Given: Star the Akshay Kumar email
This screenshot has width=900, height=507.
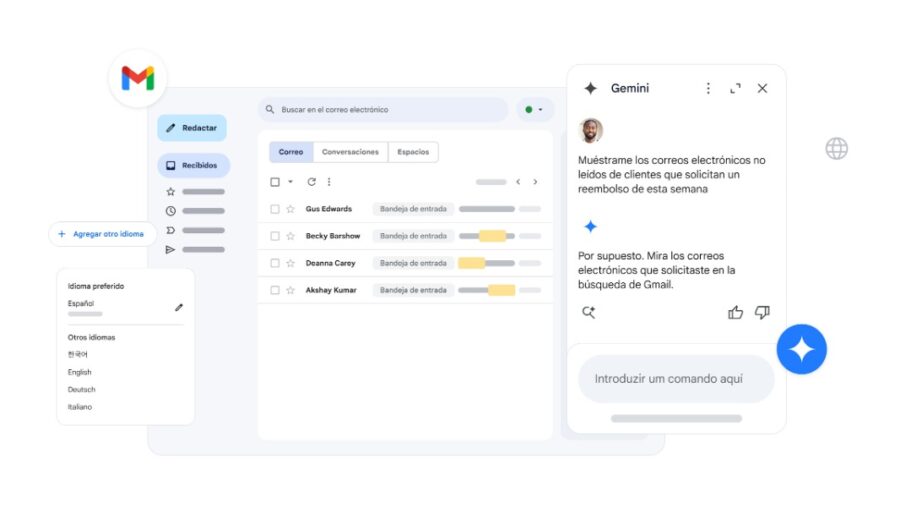Looking at the screenshot, I should (290, 290).
